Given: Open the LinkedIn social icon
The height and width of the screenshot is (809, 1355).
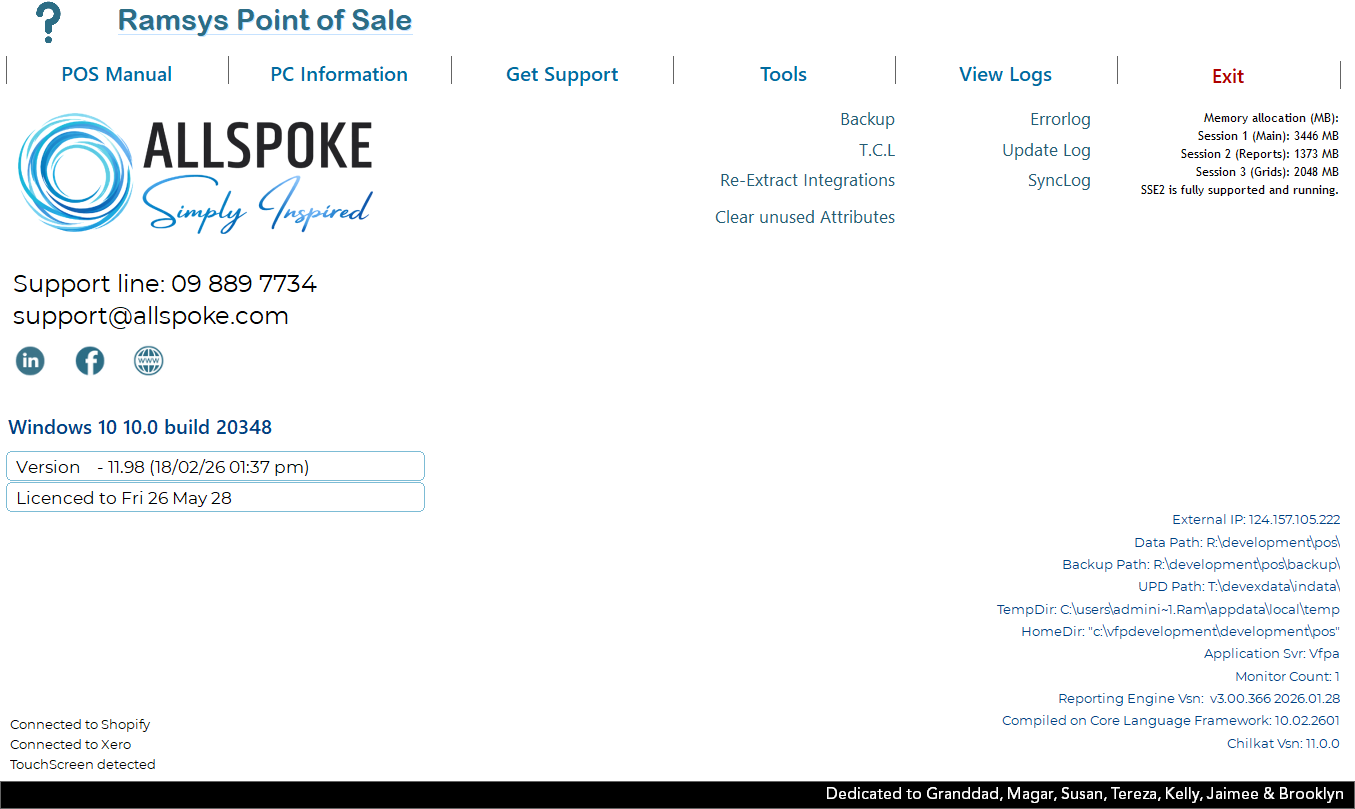Looking at the screenshot, I should click(30, 361).
